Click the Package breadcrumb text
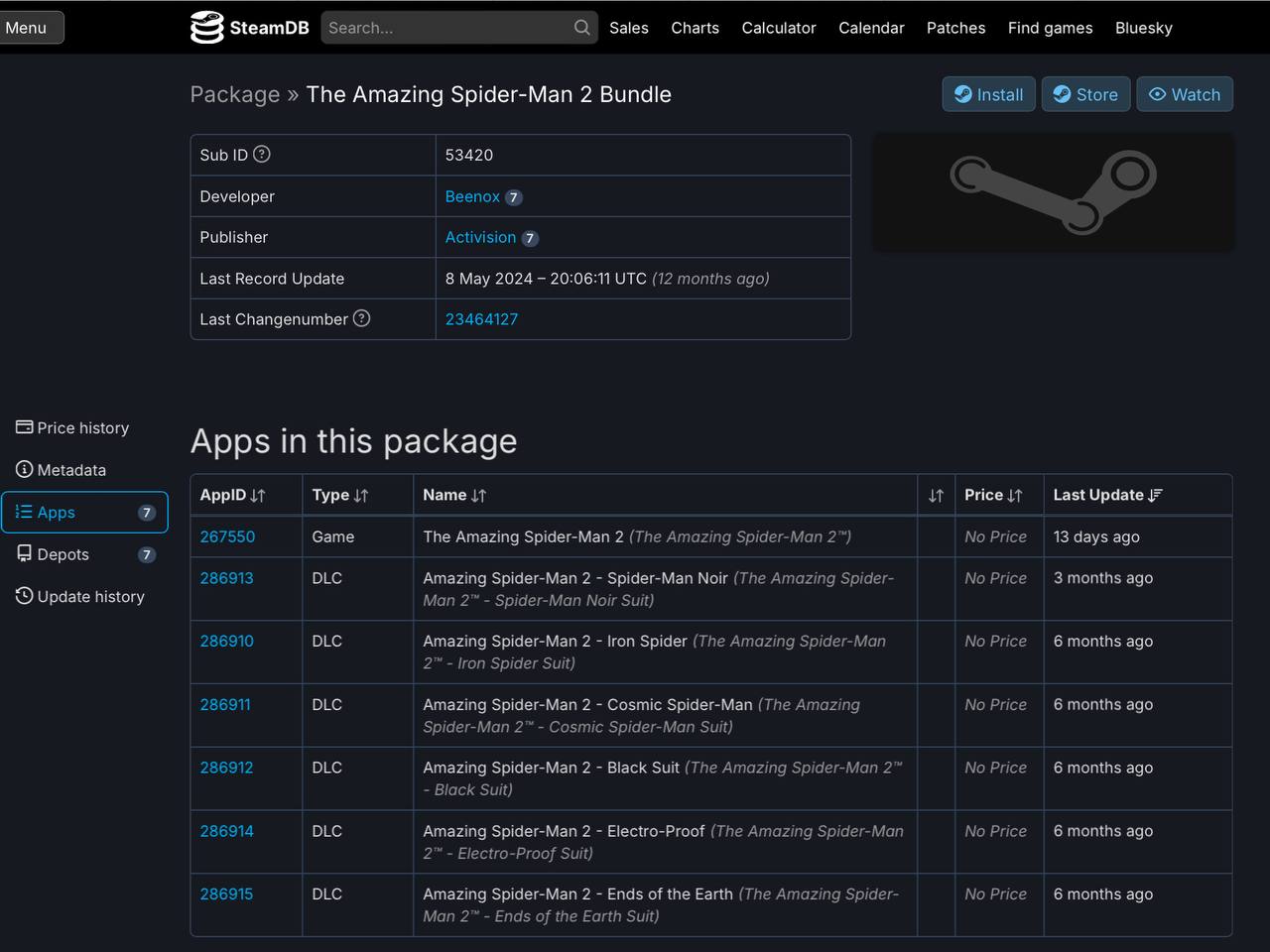 coord(235,94)
